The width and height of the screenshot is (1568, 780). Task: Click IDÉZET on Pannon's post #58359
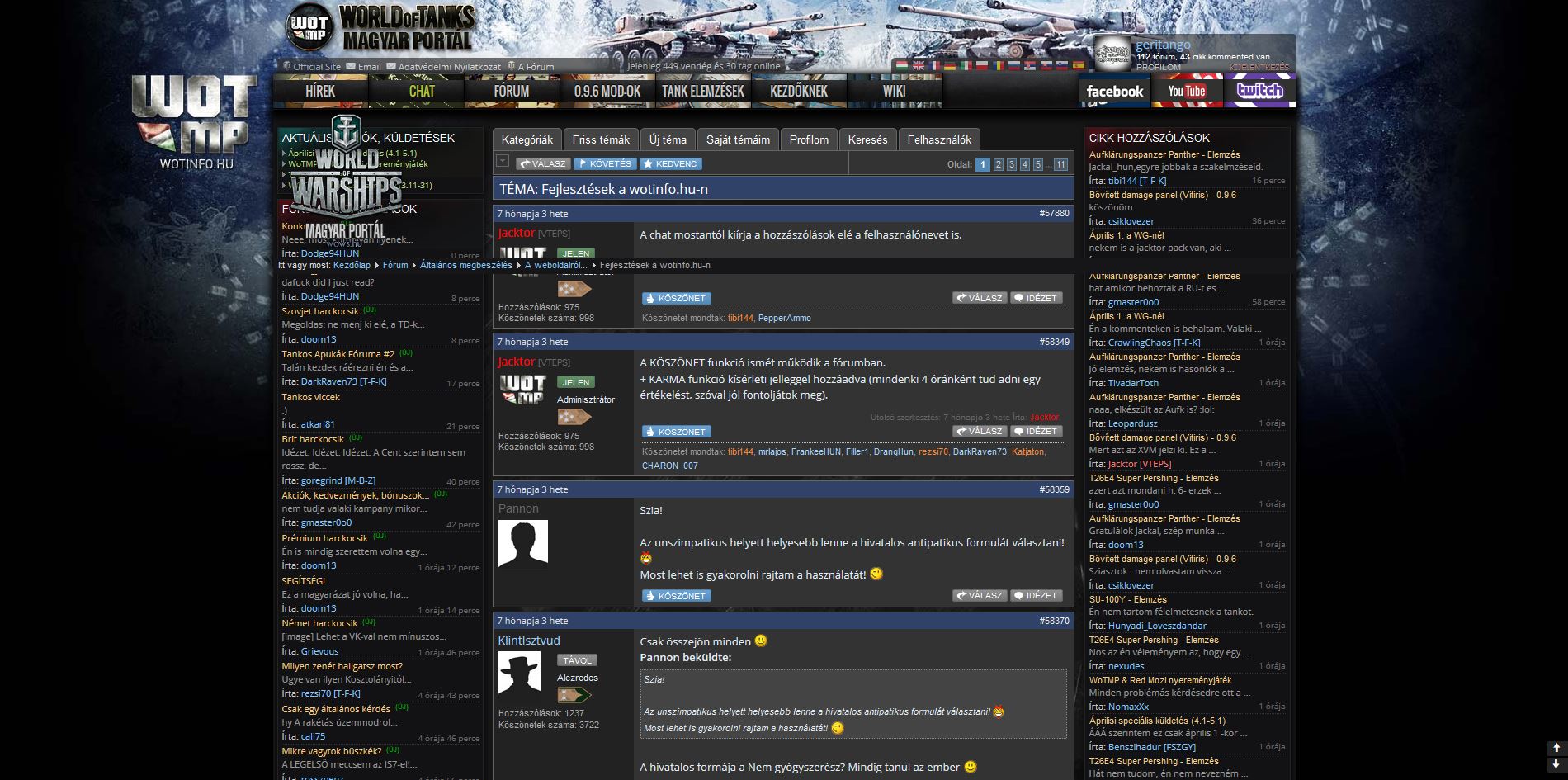point(1036,595)
